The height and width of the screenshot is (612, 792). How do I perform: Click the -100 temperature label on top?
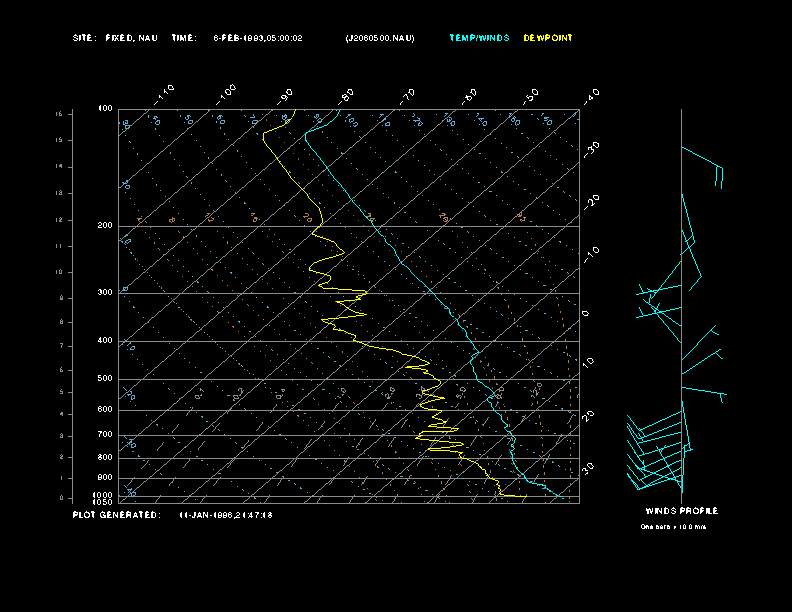[226, 95]
